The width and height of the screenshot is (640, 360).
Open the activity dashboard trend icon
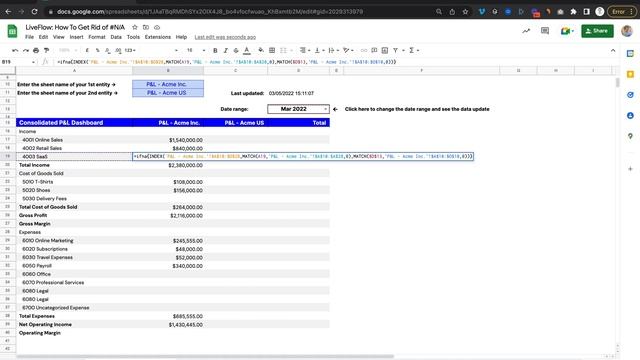coord(526,31)
